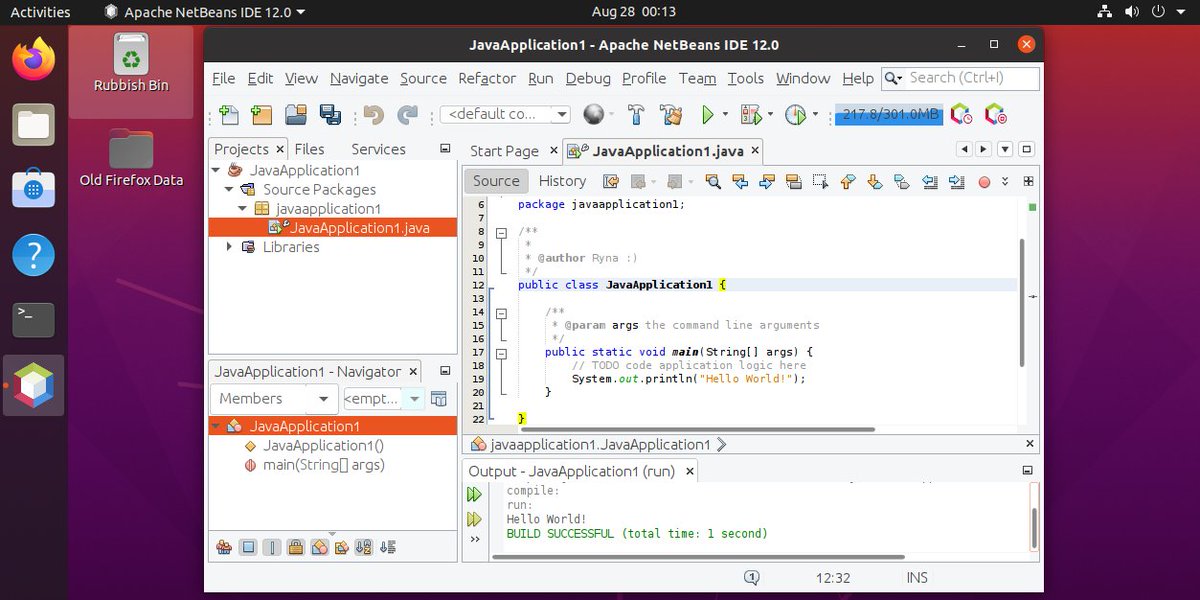The height and width of the screenshot is (600, 1200).
Task: Click the Shift Line Right icon
Action: click(956, 181)
